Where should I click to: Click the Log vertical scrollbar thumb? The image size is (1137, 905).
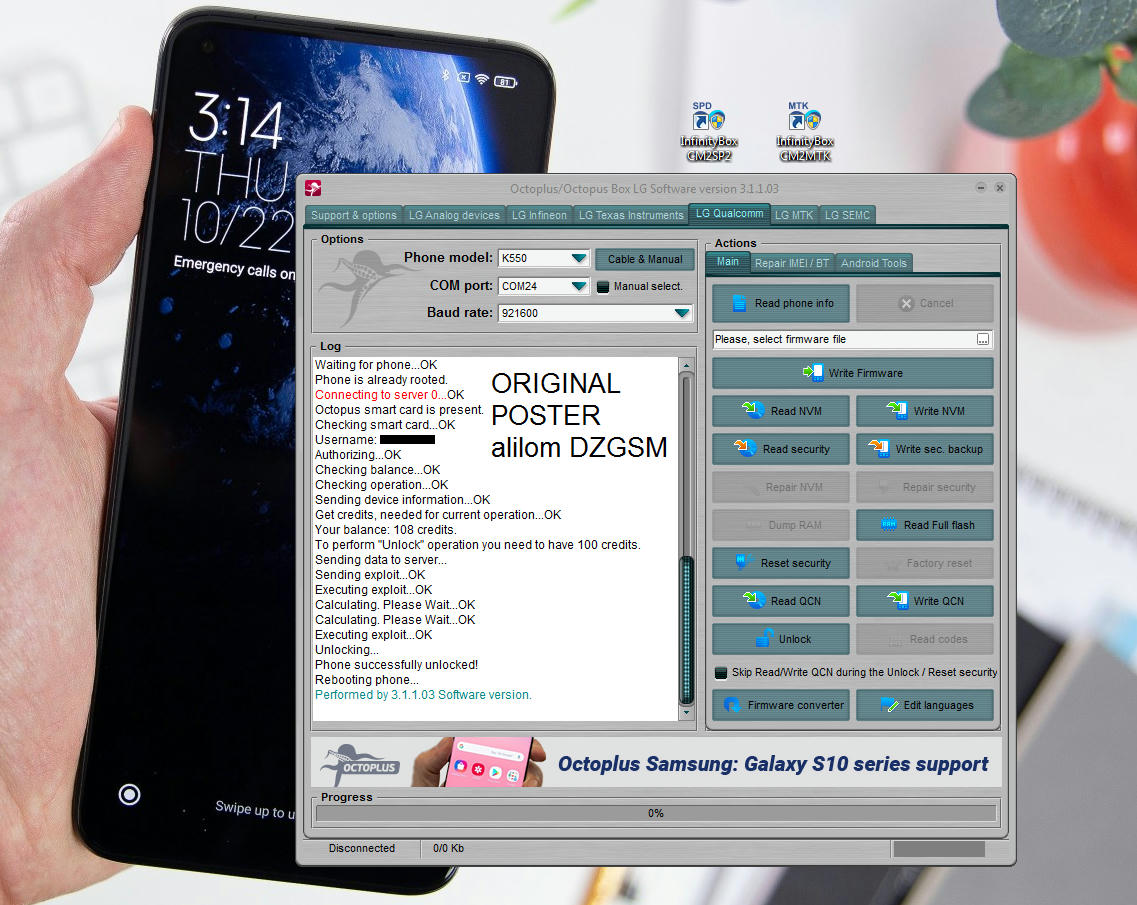[686, 628]
